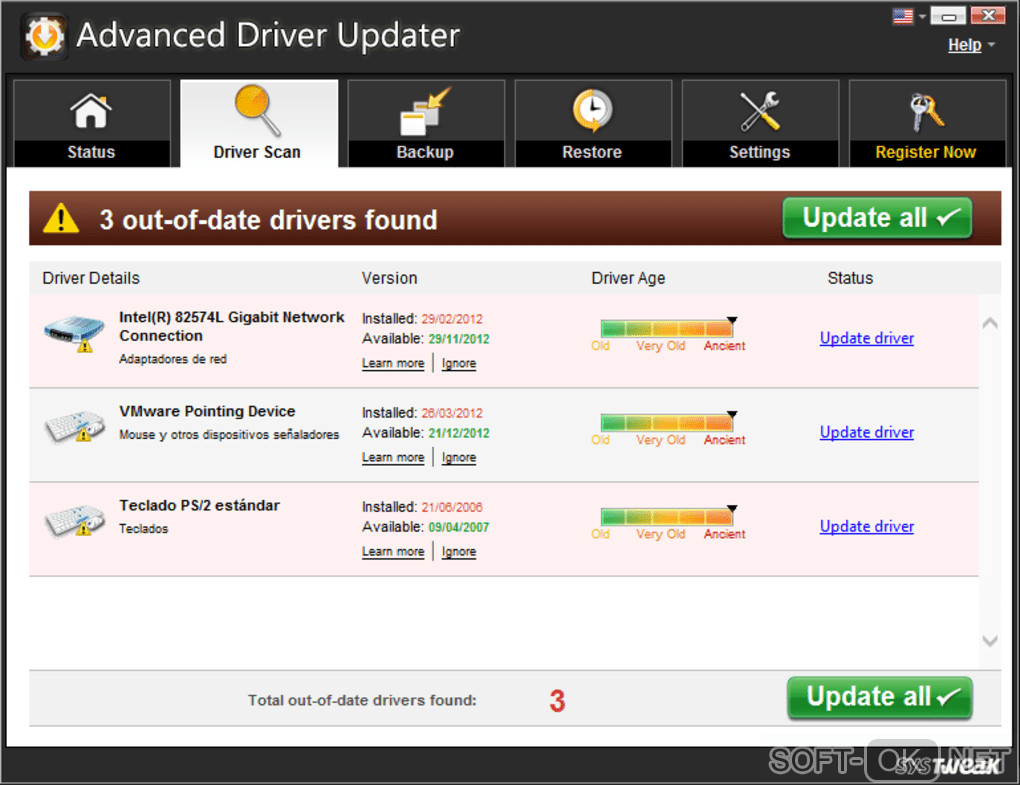Click the Advanced Driver Updater gear logo
Screen dimensions: 1020x785
44,36
